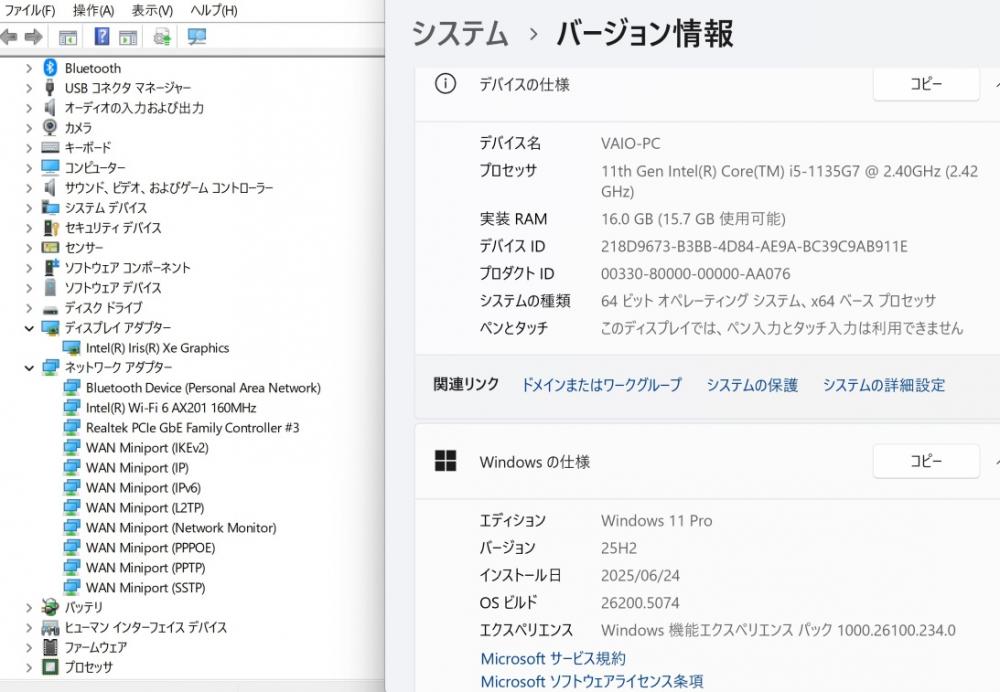Select WAN Miniport (IPv6)
Viewport: 1000px width, 692px height.
(x=143, y=487)
